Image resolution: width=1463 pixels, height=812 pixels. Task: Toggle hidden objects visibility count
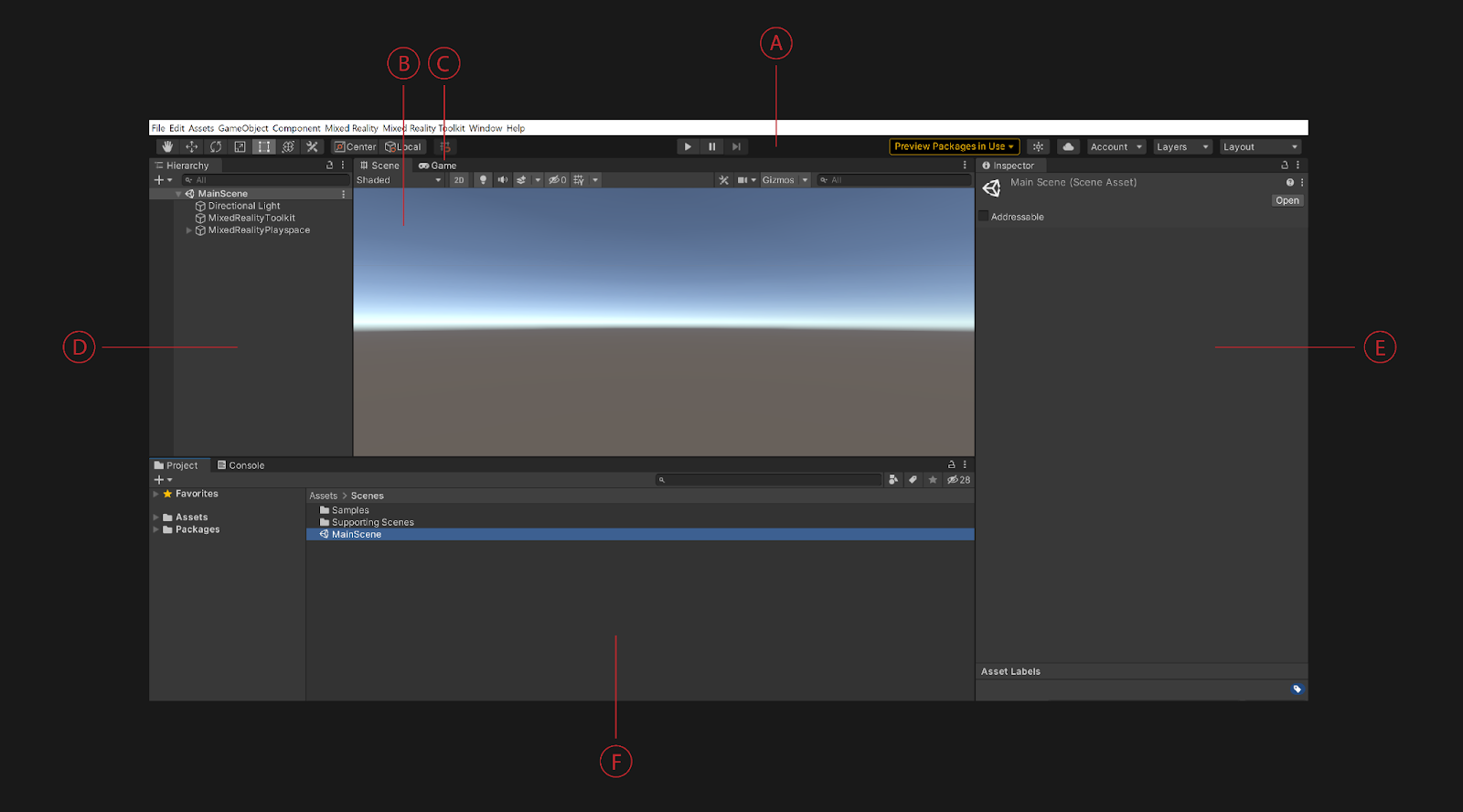click(x=558, y=180)
